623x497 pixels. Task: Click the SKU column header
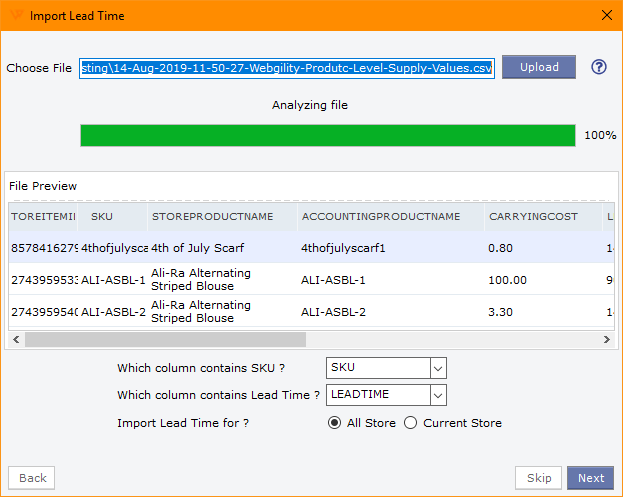(102, 216)
